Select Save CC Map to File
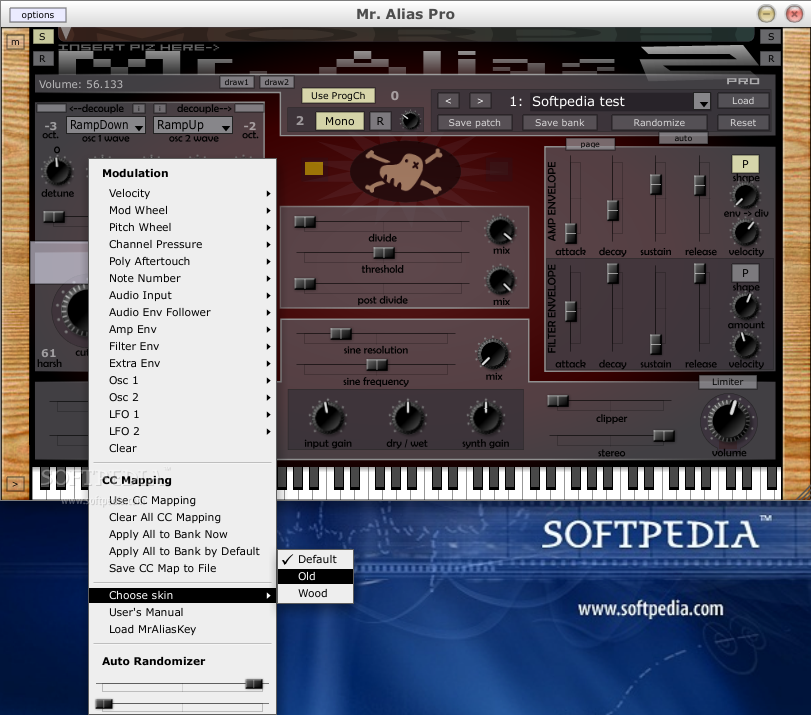This screenshot has height=715, width=811. pyautogui.click(x=183, y=568)
